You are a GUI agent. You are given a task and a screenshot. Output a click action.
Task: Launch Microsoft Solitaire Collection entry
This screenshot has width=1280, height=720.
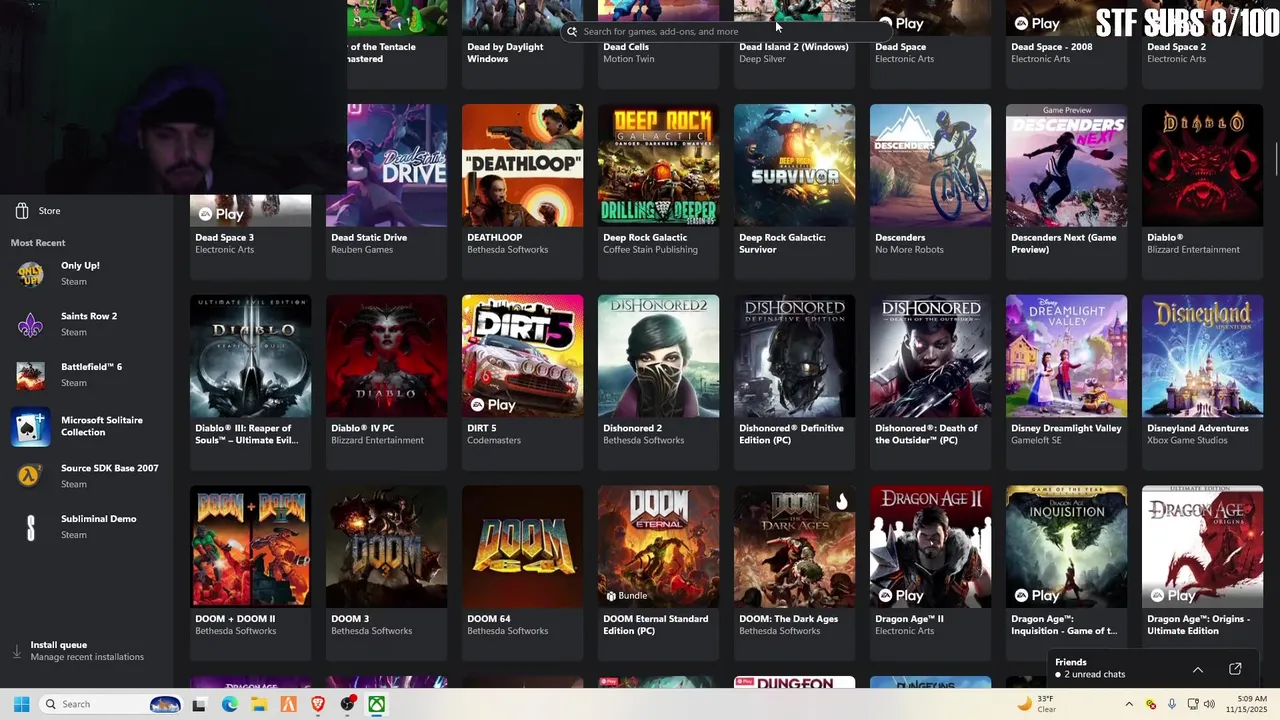click(86, 427)
